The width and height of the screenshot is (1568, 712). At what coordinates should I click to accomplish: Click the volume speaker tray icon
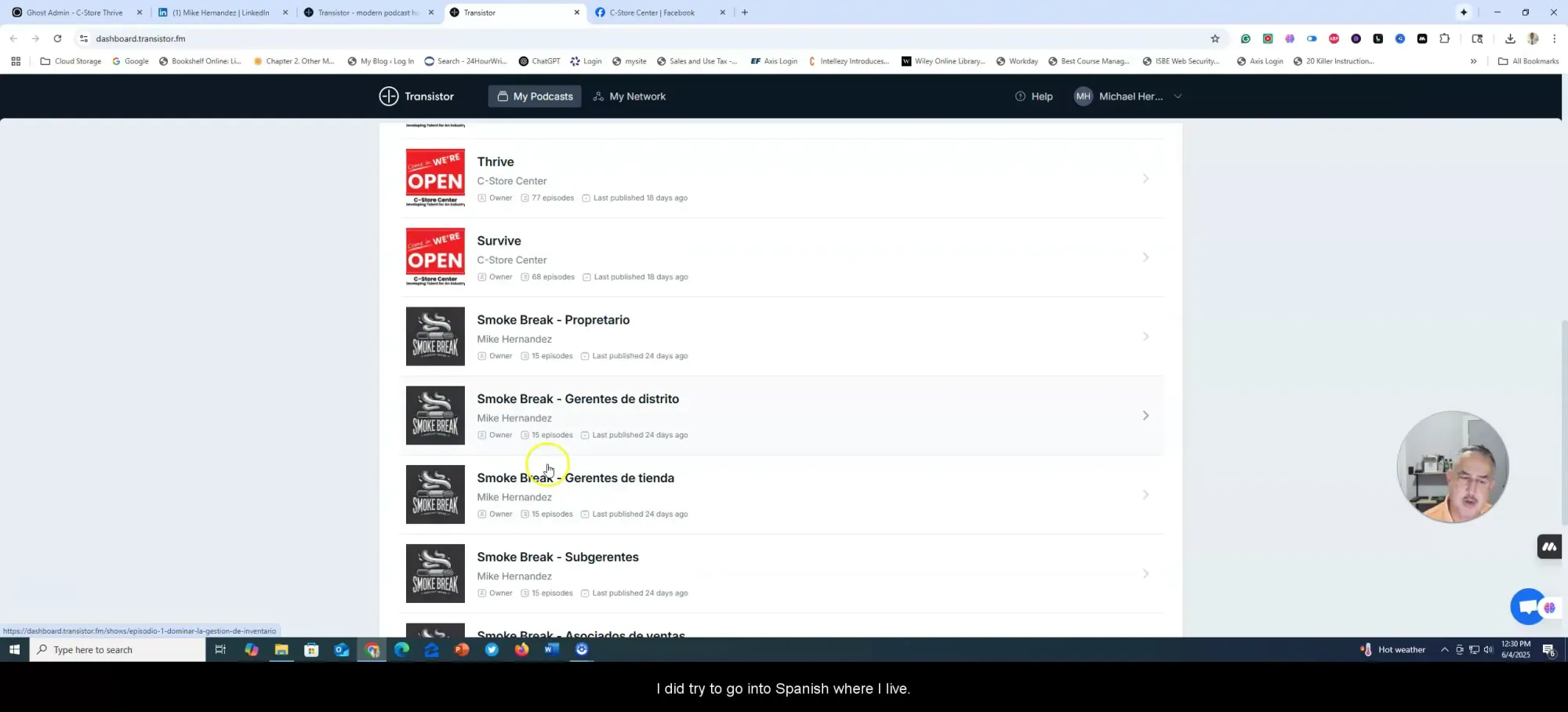tap(1488, 649)
